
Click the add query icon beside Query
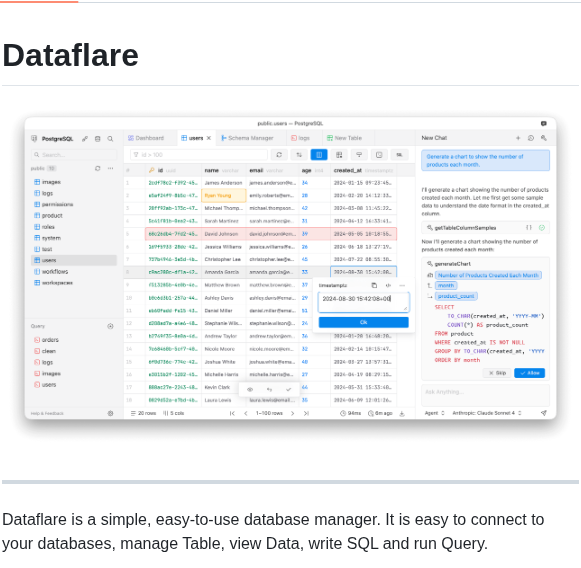point(110,326)
